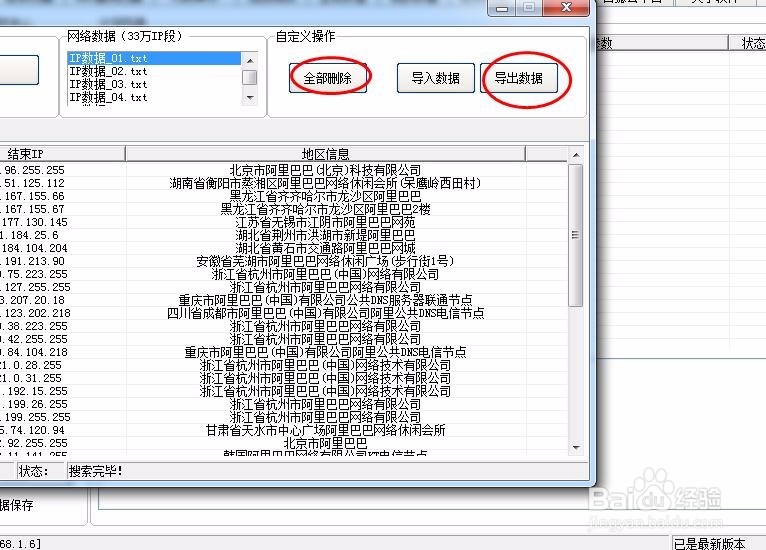Minimize the IP data window
This screenshot has width=766, height=550.
(502, 8)
